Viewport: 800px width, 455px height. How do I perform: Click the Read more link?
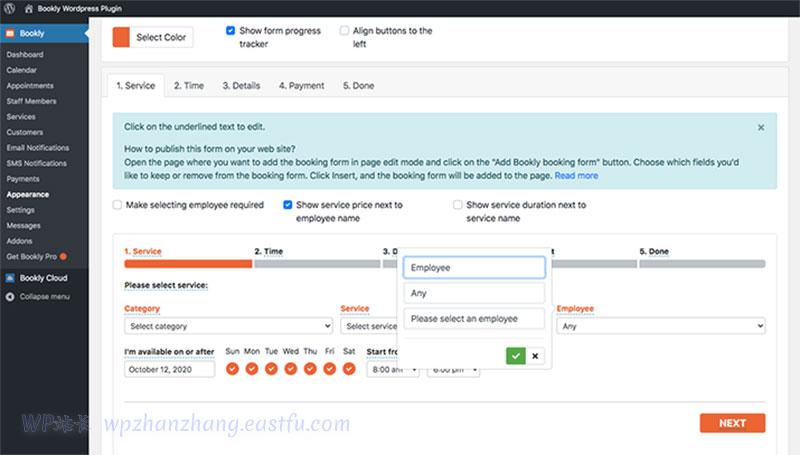click(576, 175)
